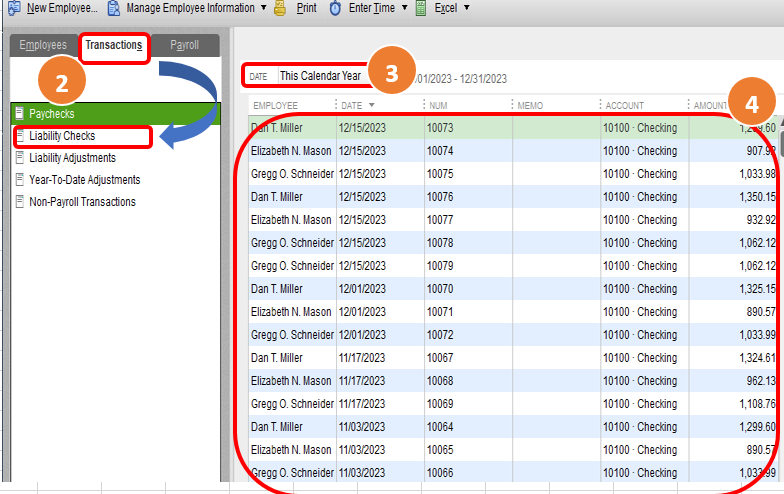Viewport: 784px width, 494px height.
Task: Select Liability Adjustments in the list
Action: click(72, 158)
